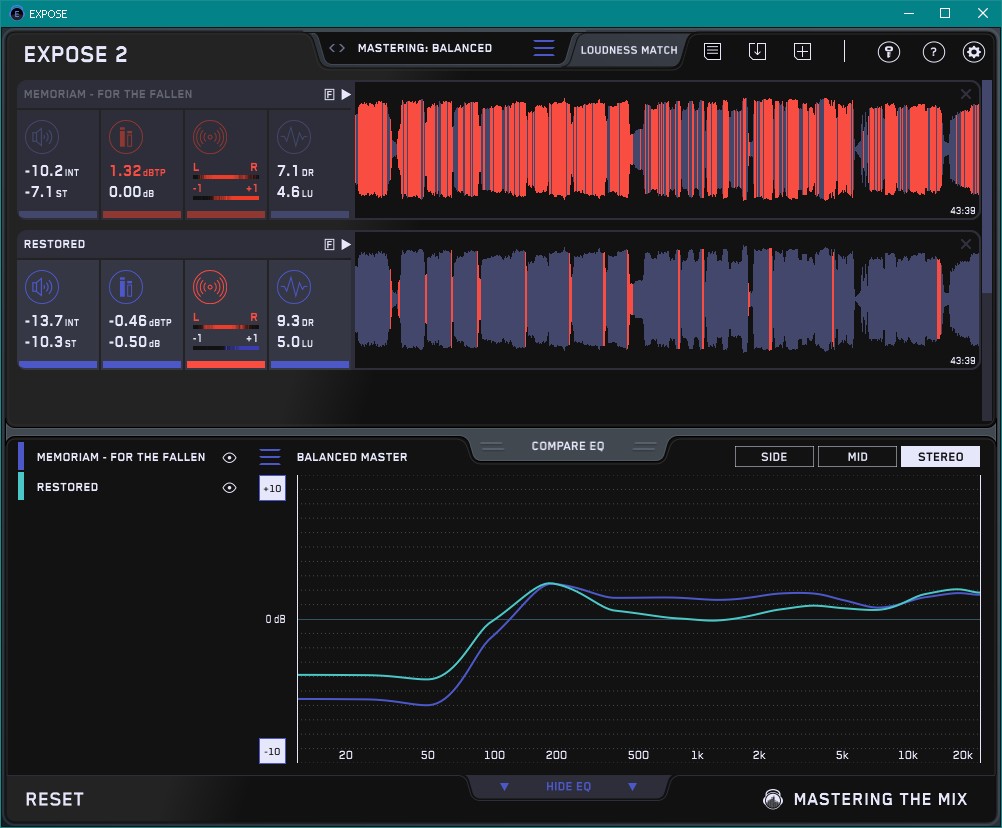
Task: Open the Mastering: Balanced preset menu
Action: [425, 48]
